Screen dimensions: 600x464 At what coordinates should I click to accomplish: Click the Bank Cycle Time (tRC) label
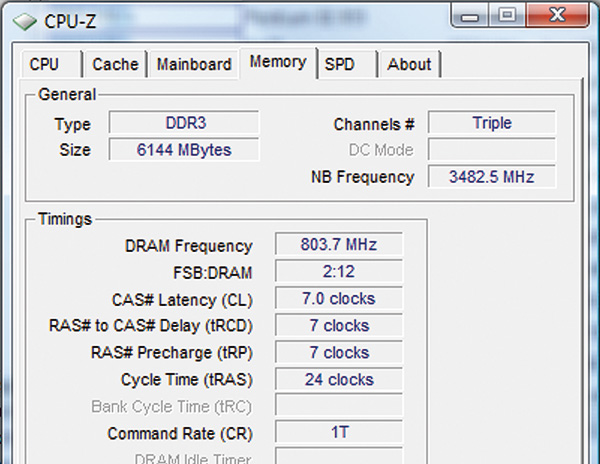click(x=171, y=407)
